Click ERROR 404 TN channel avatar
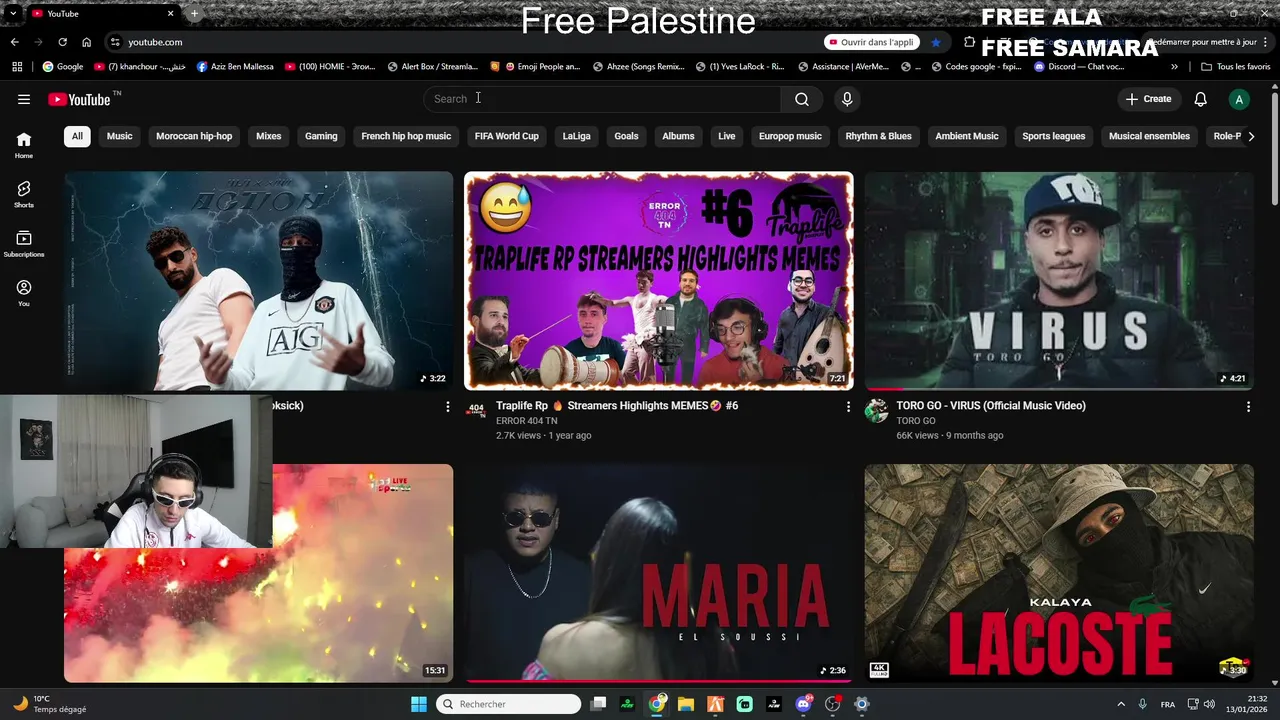The height and width of the screenshot is (720, 1280). [x=476, y=410]
